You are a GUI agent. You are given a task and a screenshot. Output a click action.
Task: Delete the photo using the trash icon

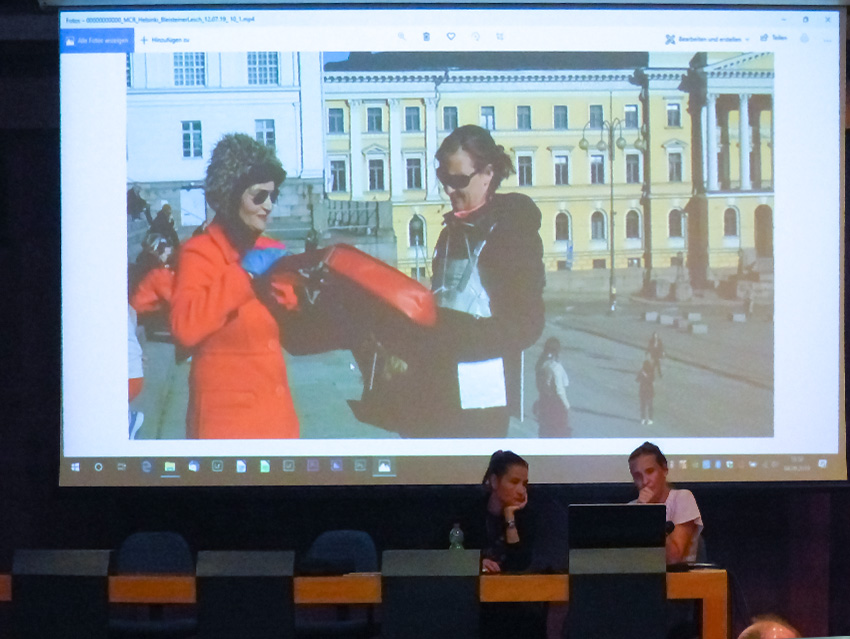coord(426,36)
